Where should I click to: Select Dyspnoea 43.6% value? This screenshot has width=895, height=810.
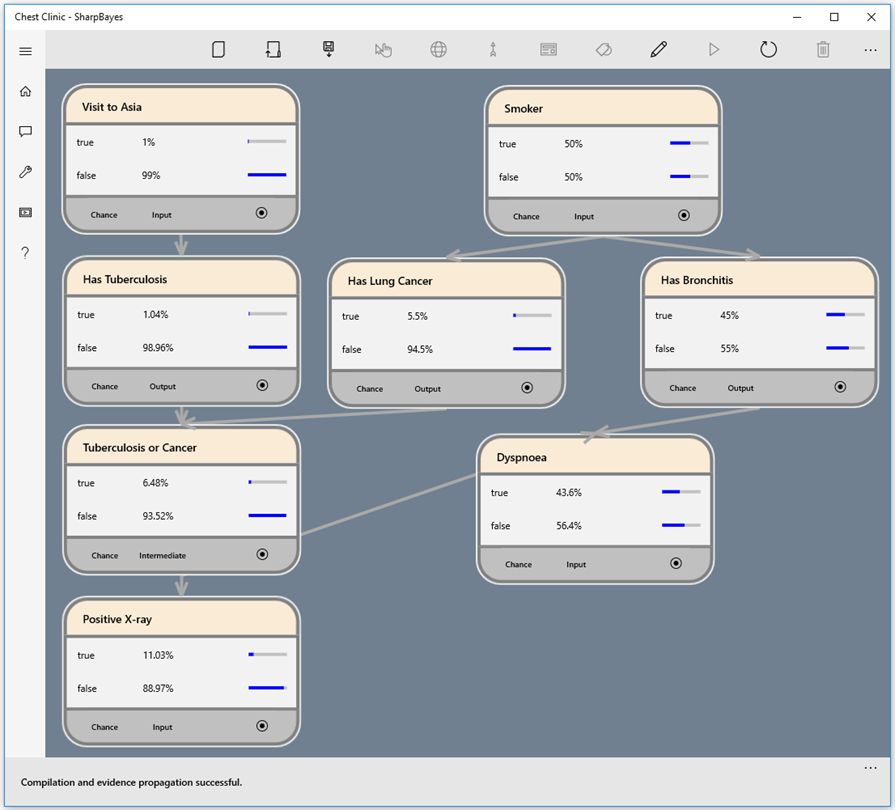point(569,493)
